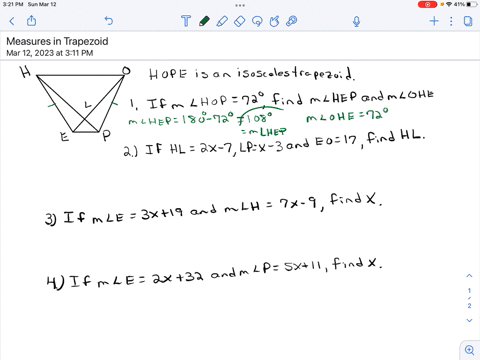Tap handwritten problem 2 about HL

point(274,144)
